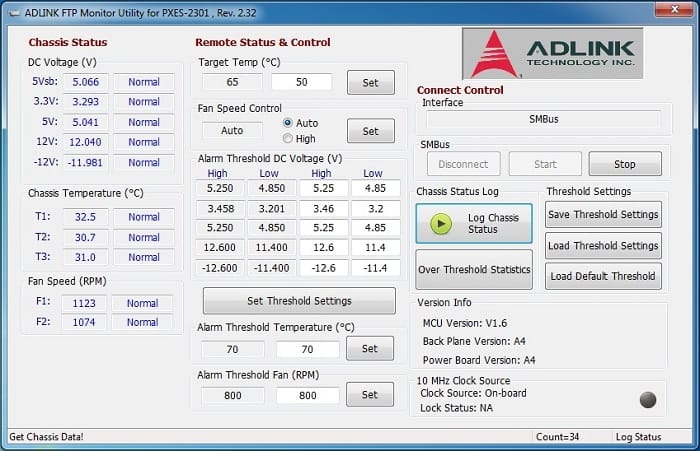Click Lock Status: NA text

click(x=456, y=408)
